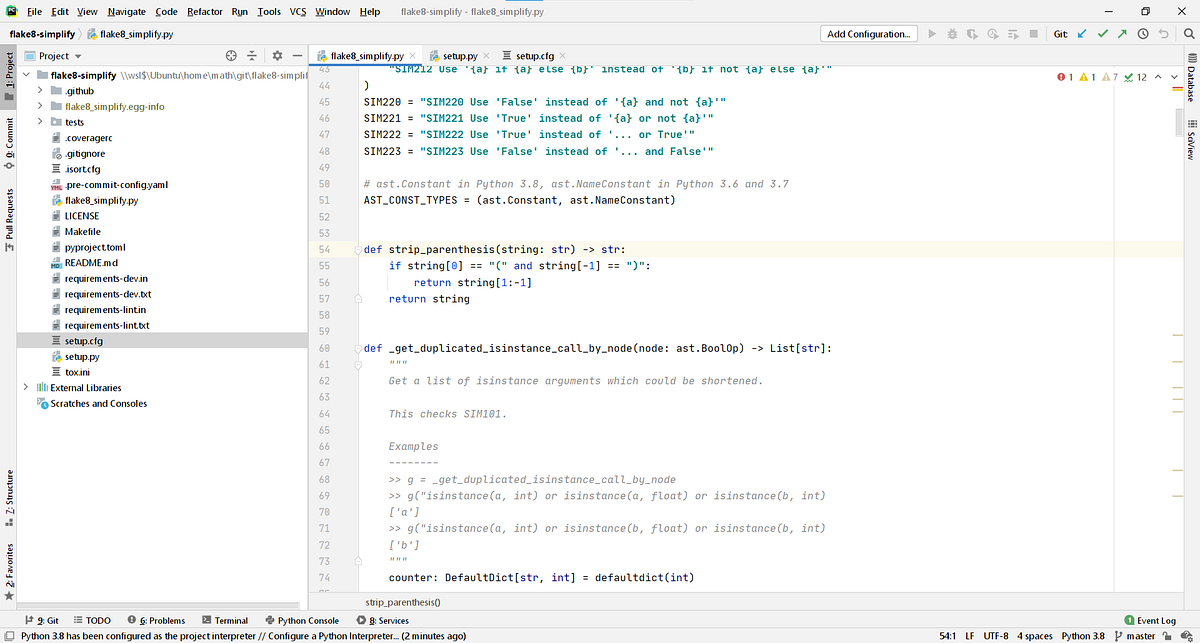The height and width of the screenshot is (643, 1200).
Task: Click the LF line separator indicator
Action: pos(970,636)
